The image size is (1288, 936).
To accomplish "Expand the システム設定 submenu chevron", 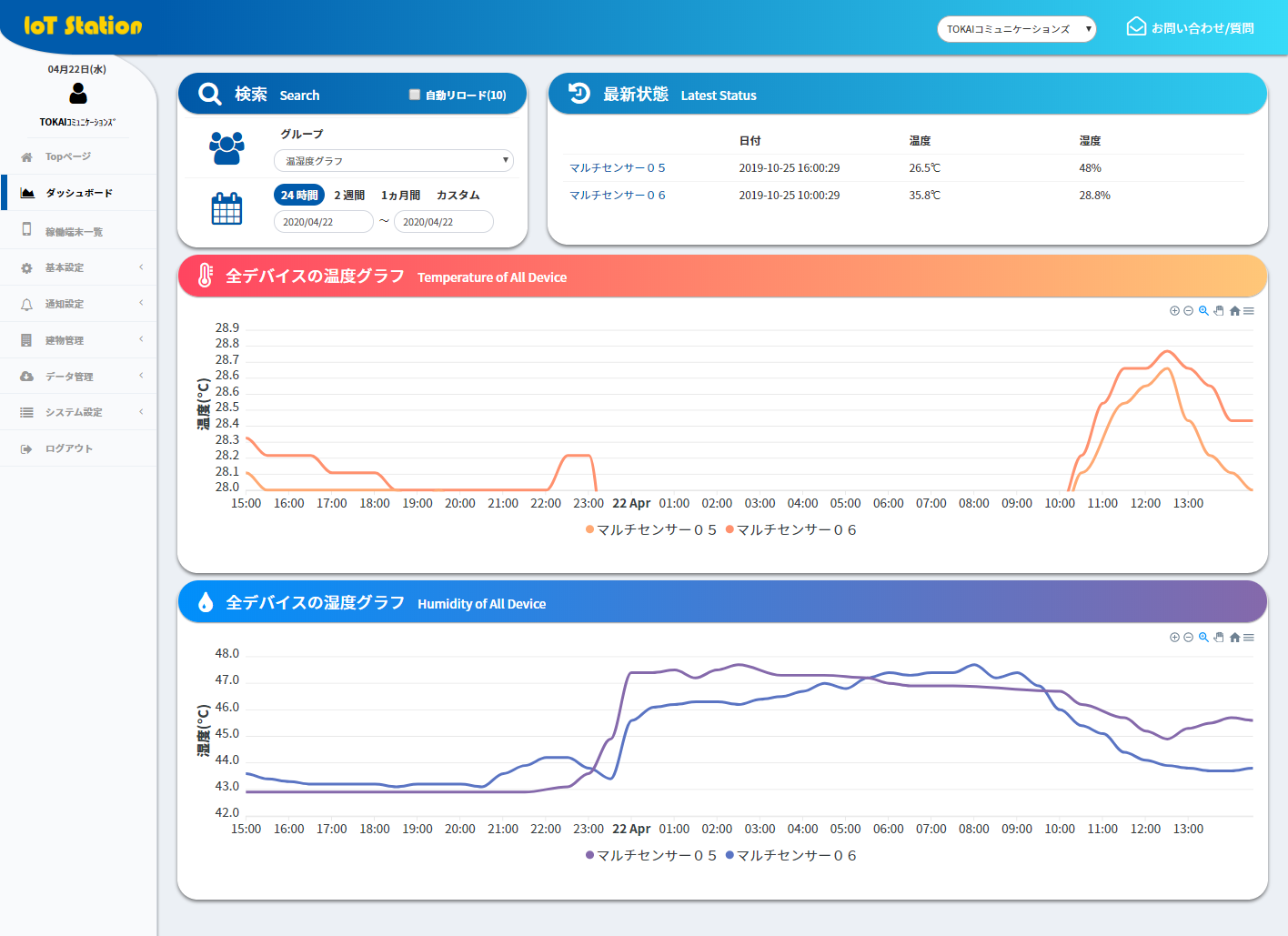I will (141, 412).
